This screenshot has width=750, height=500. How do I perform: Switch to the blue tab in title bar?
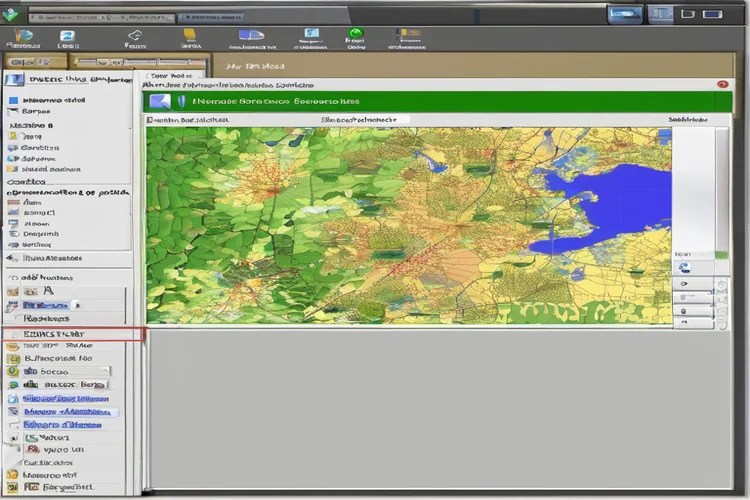click(x=211, y=18)
